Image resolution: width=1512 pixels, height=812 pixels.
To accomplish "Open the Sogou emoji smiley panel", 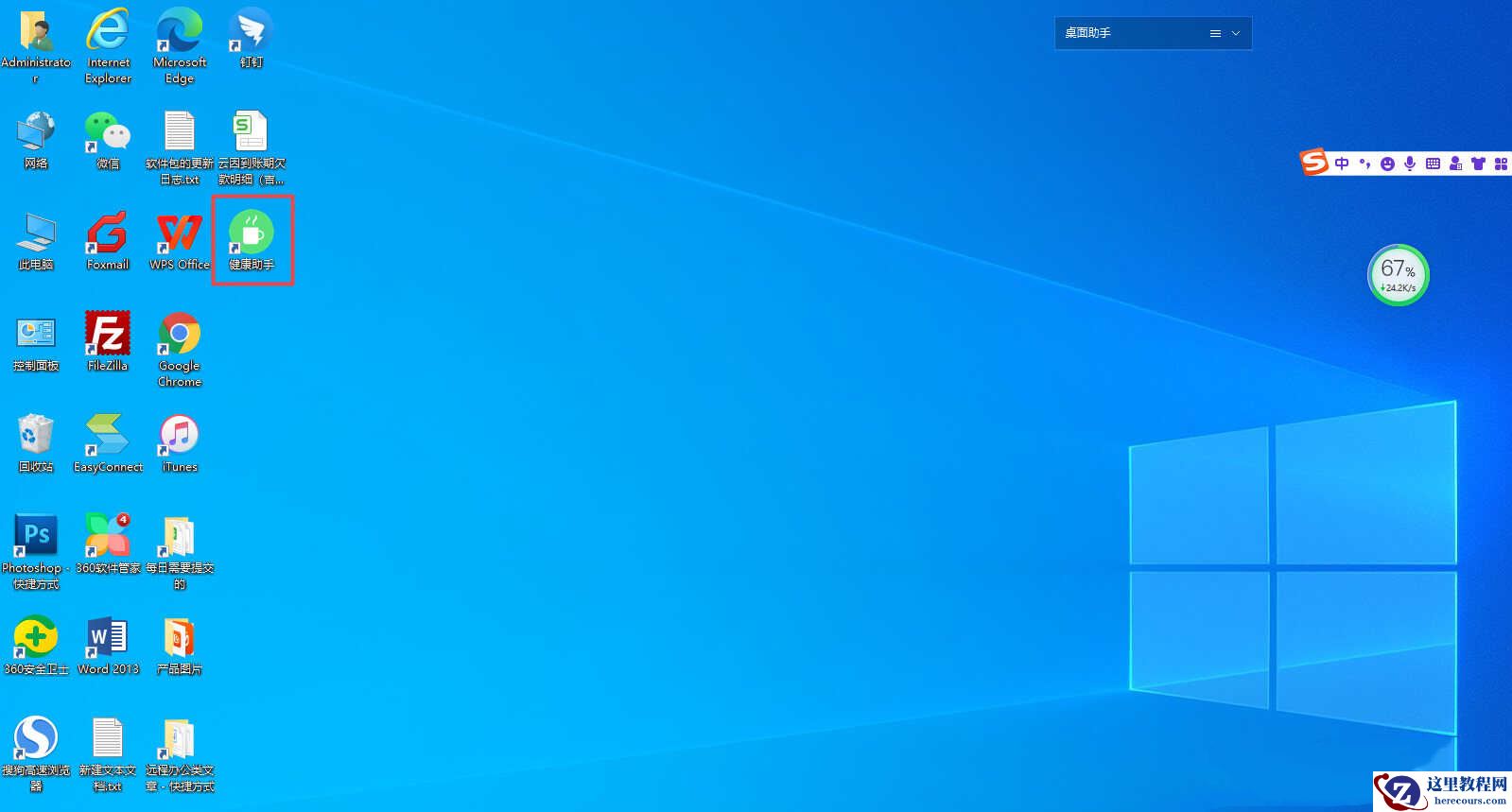I will [x=1387, y=164].
